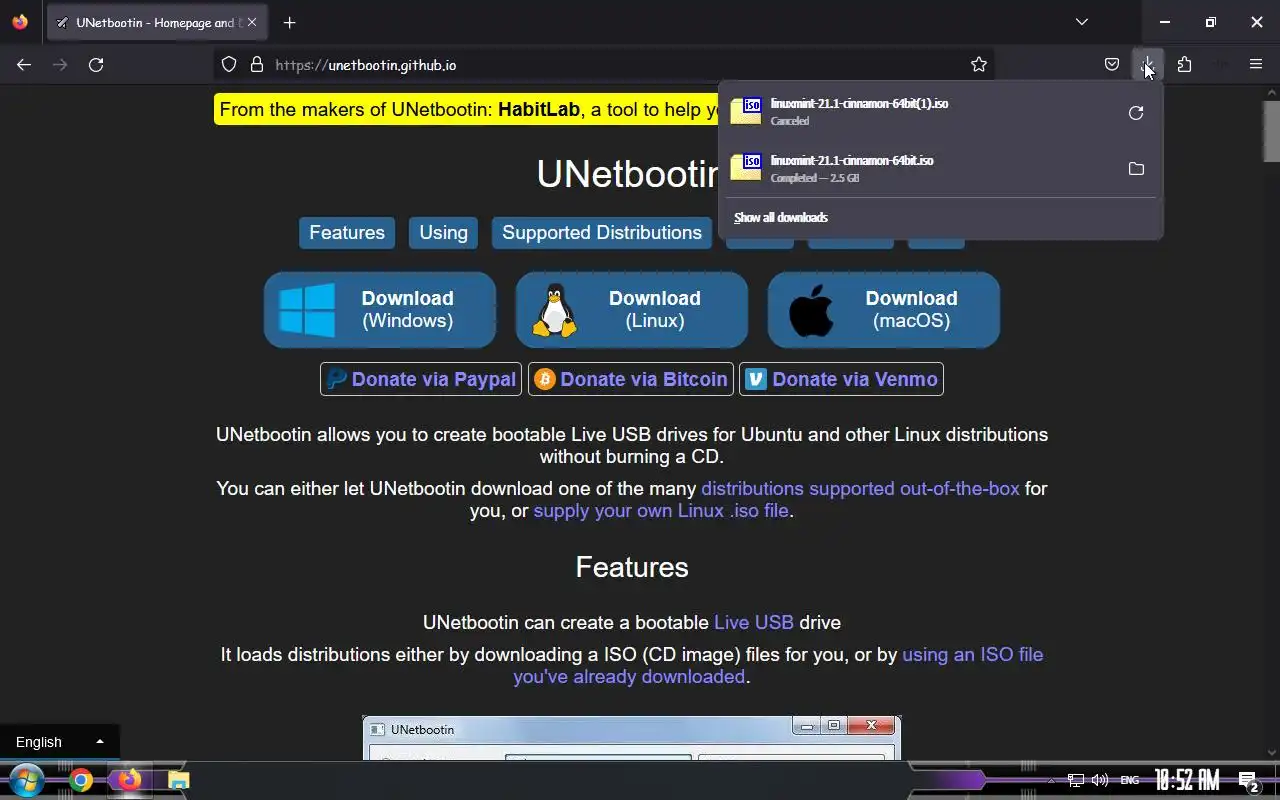Reload the UNetbootin page
1280x800 pixels.
96,65
